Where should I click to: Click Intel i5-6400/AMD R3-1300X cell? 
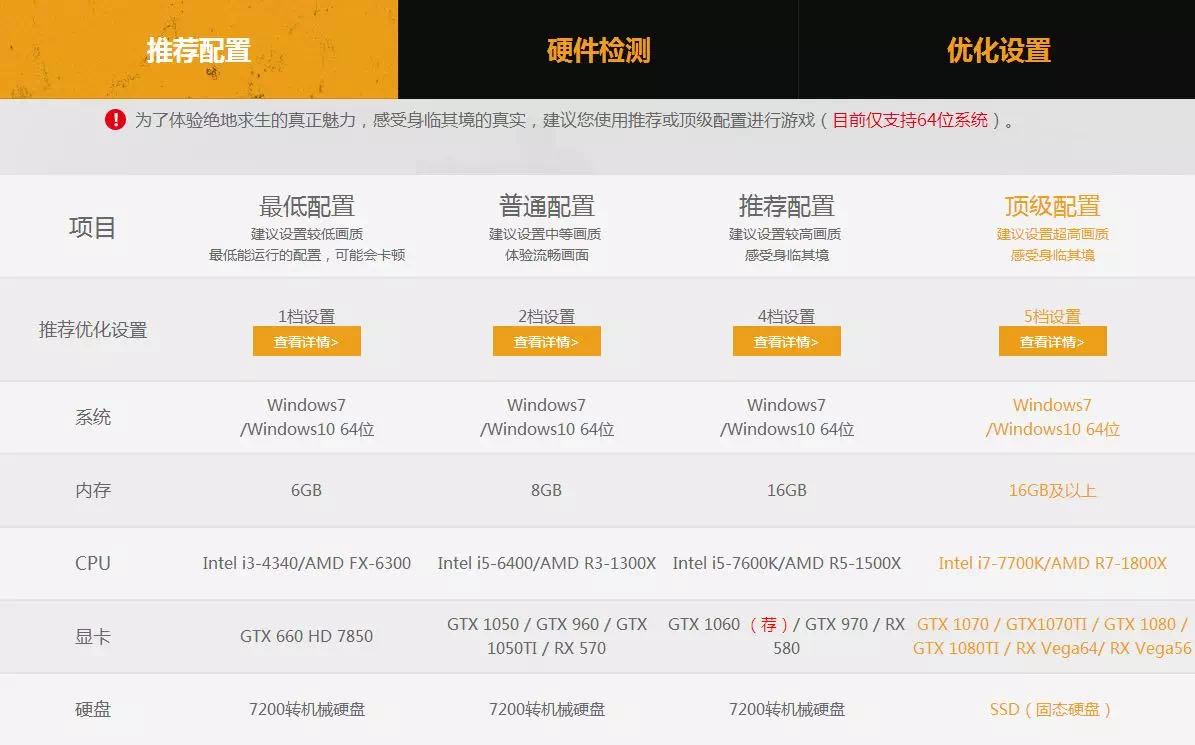[546, 563]
